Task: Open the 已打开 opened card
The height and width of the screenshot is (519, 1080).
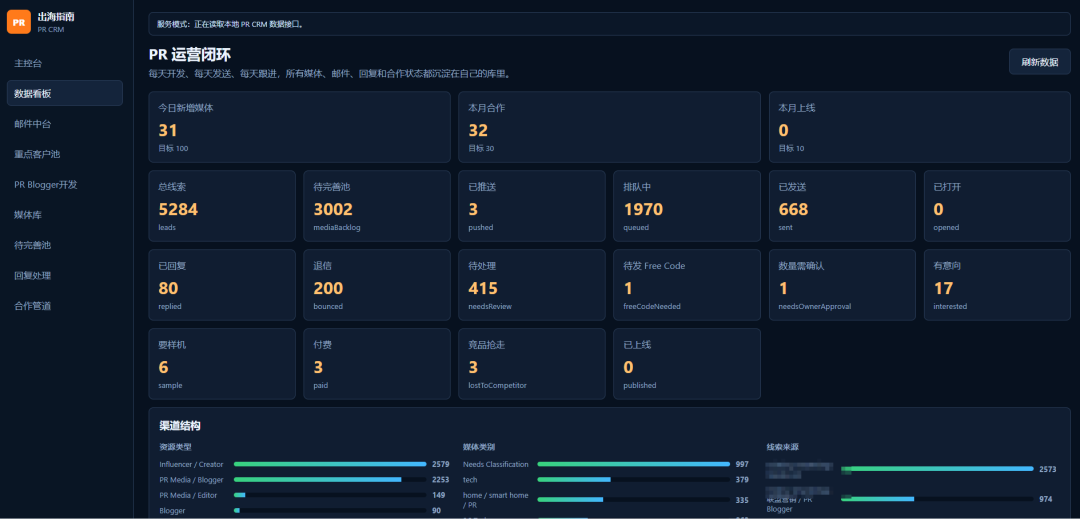Action: click(997, 206)
